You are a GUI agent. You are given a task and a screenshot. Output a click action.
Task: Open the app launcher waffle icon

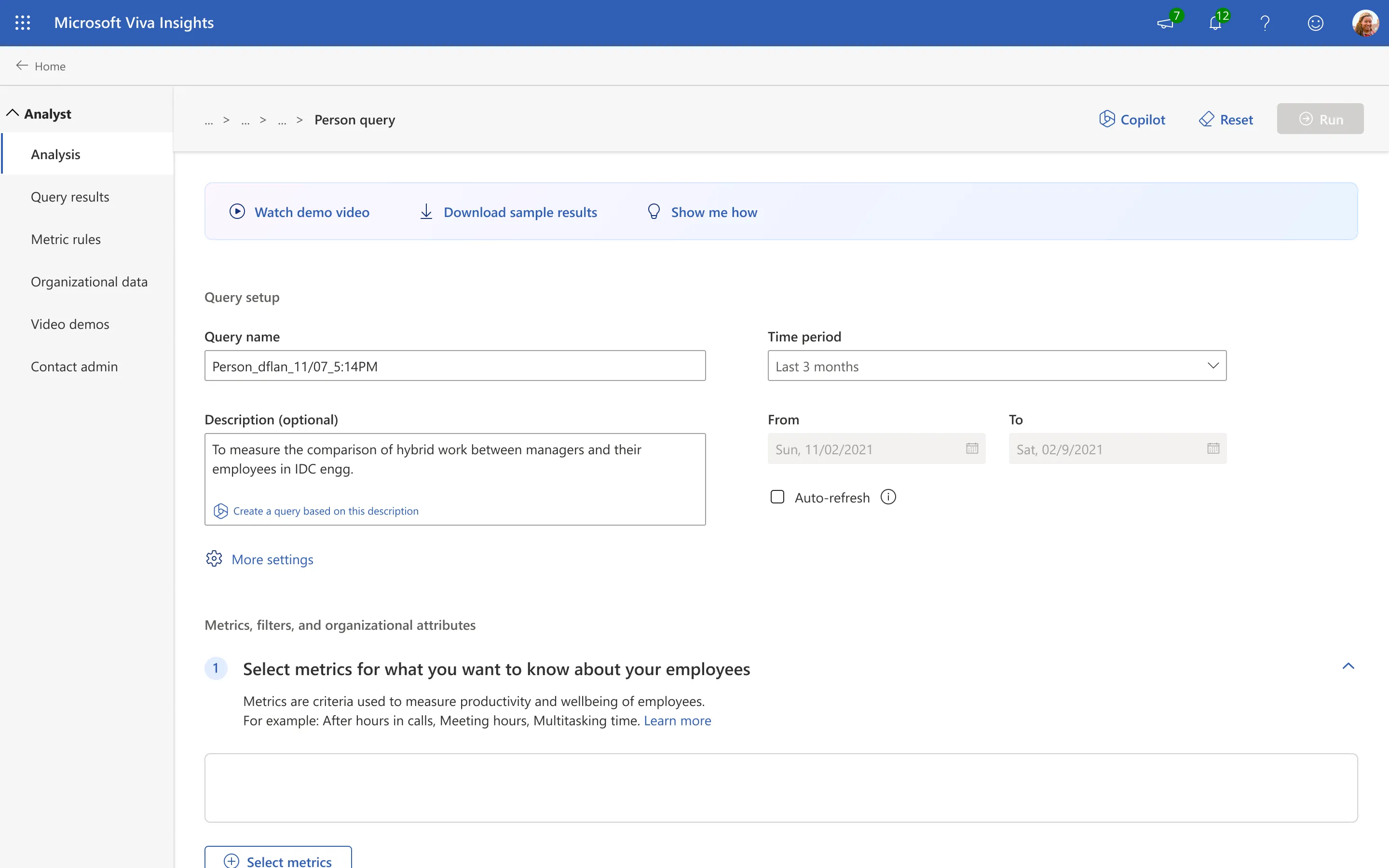pos(22,23)
